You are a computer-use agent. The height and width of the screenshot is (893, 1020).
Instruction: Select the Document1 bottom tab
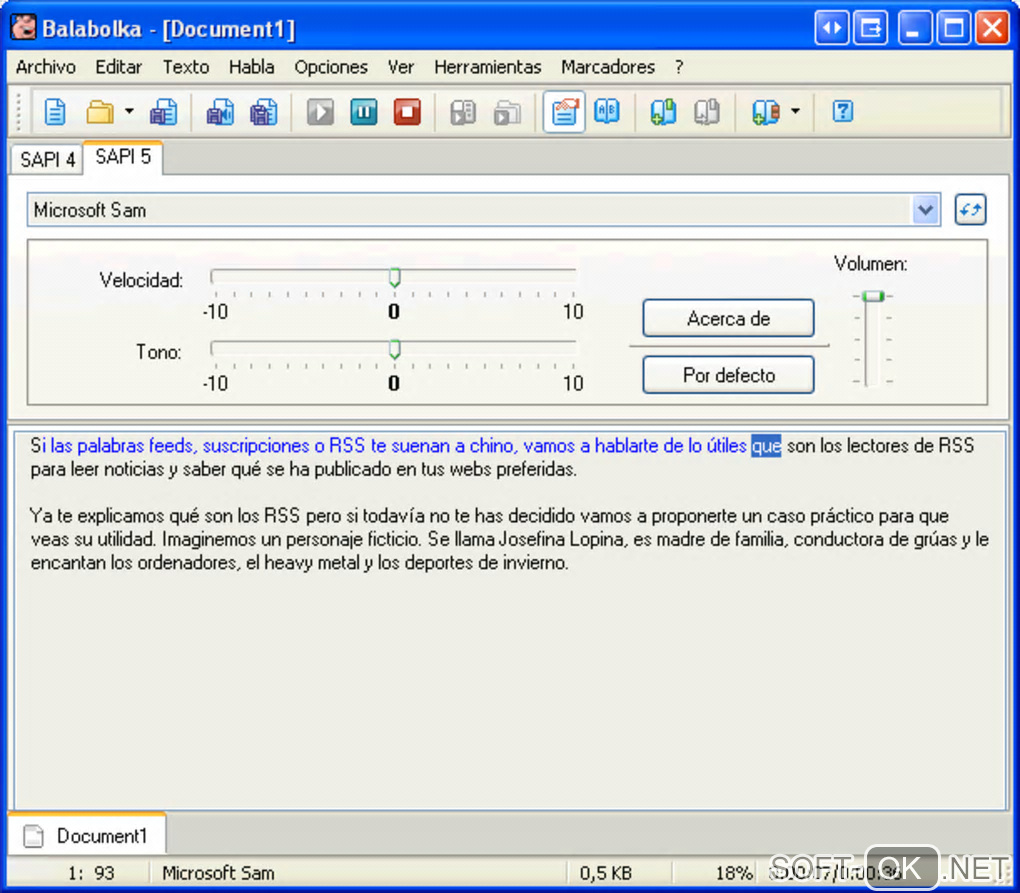coord(88,835)
